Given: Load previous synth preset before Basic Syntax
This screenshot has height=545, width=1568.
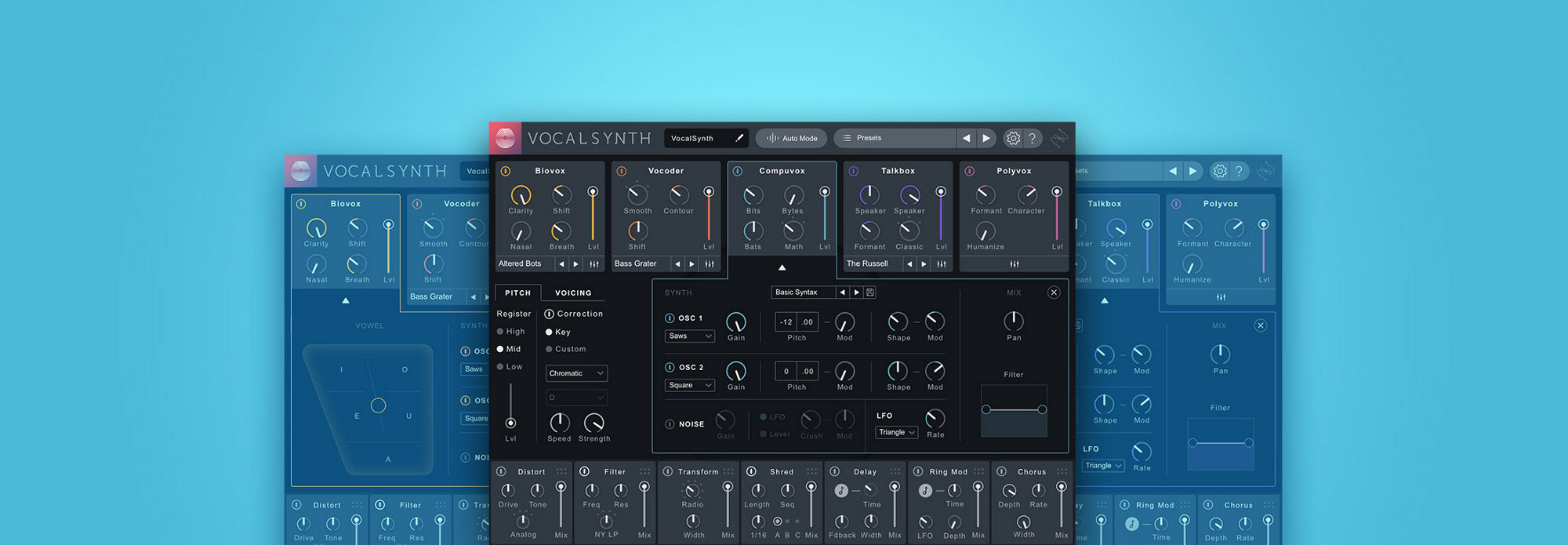Looking at the screenshot, I should point(842,292).
